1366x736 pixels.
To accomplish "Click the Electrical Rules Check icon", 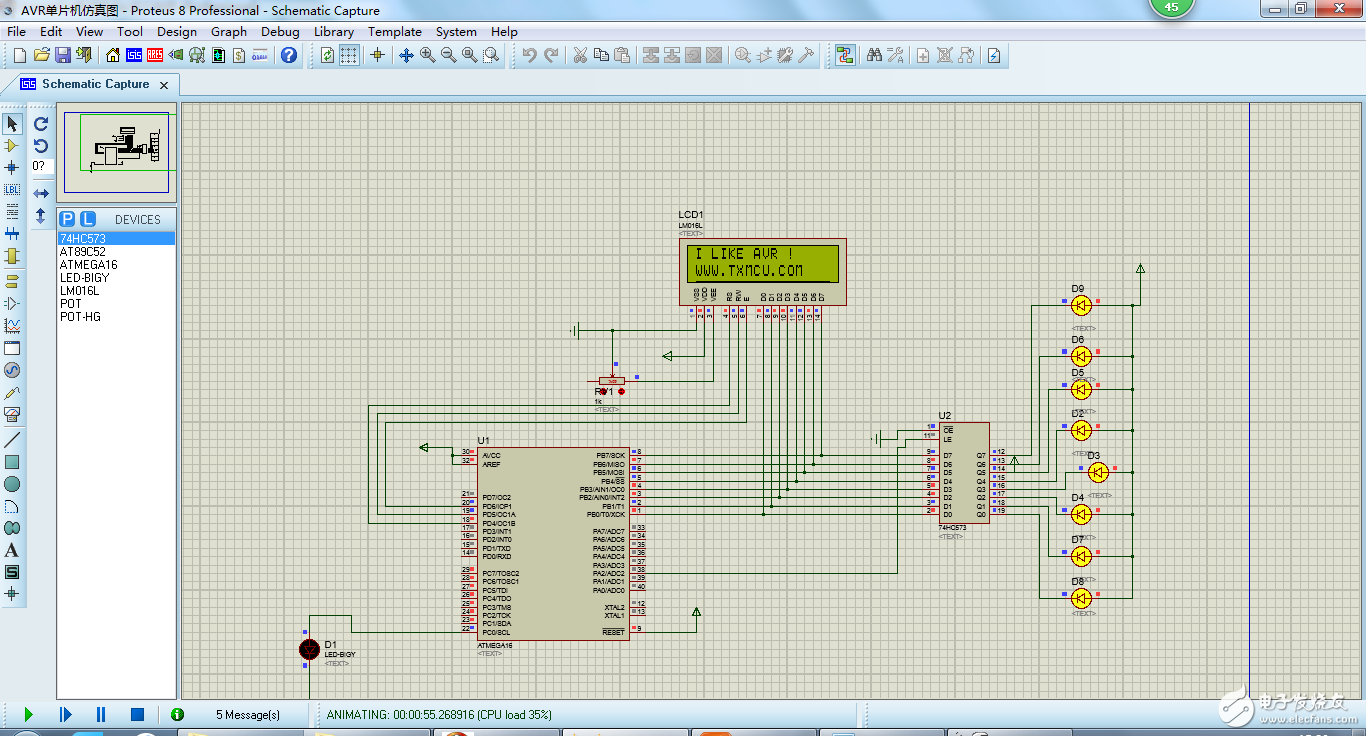I will click(x=994, y=55).
